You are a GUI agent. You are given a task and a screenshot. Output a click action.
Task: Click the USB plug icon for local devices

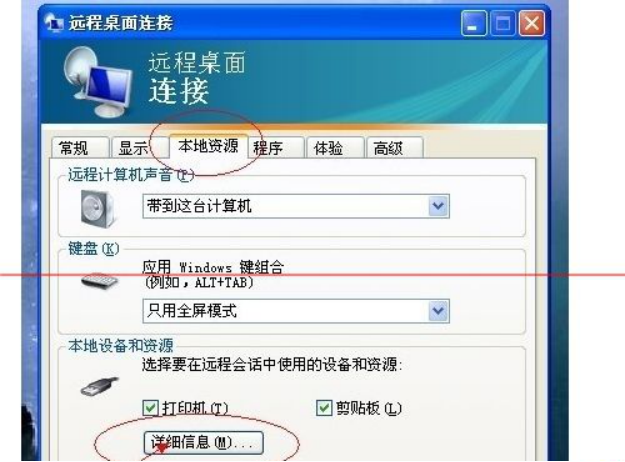100,387
